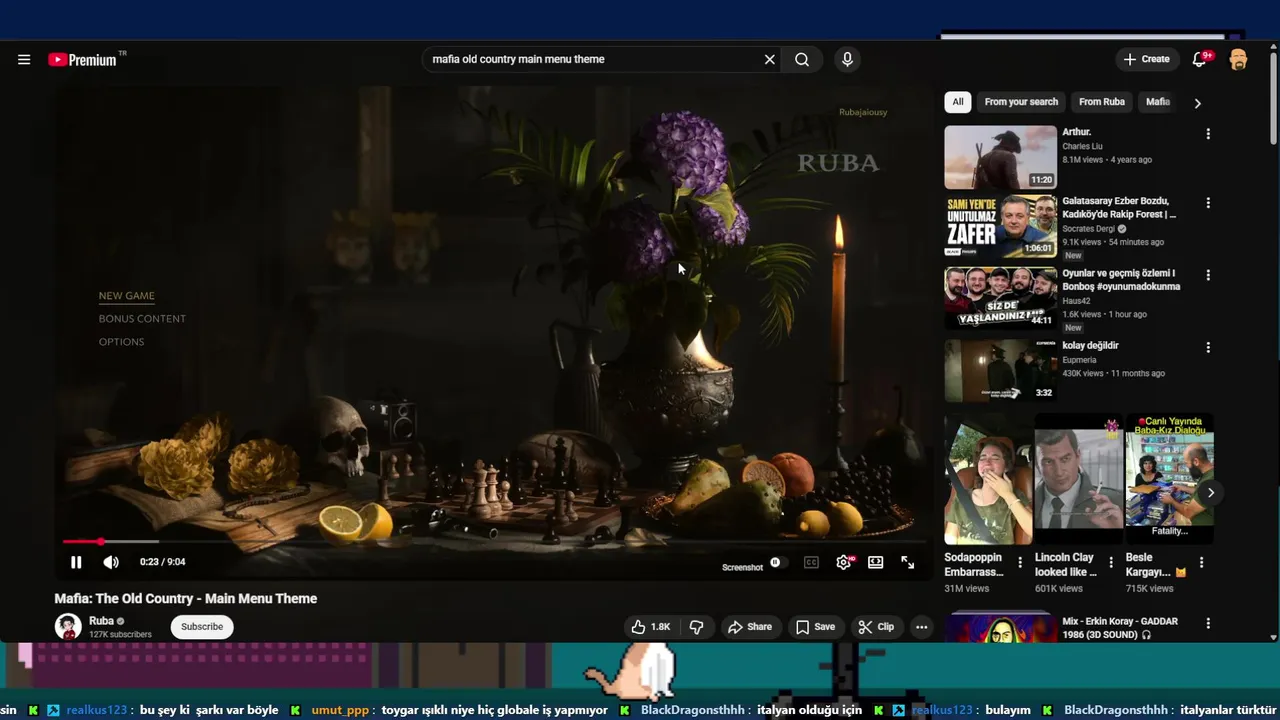Show more filter chips arrow
Screen dimensions: 1280x720
(1197, 103)
